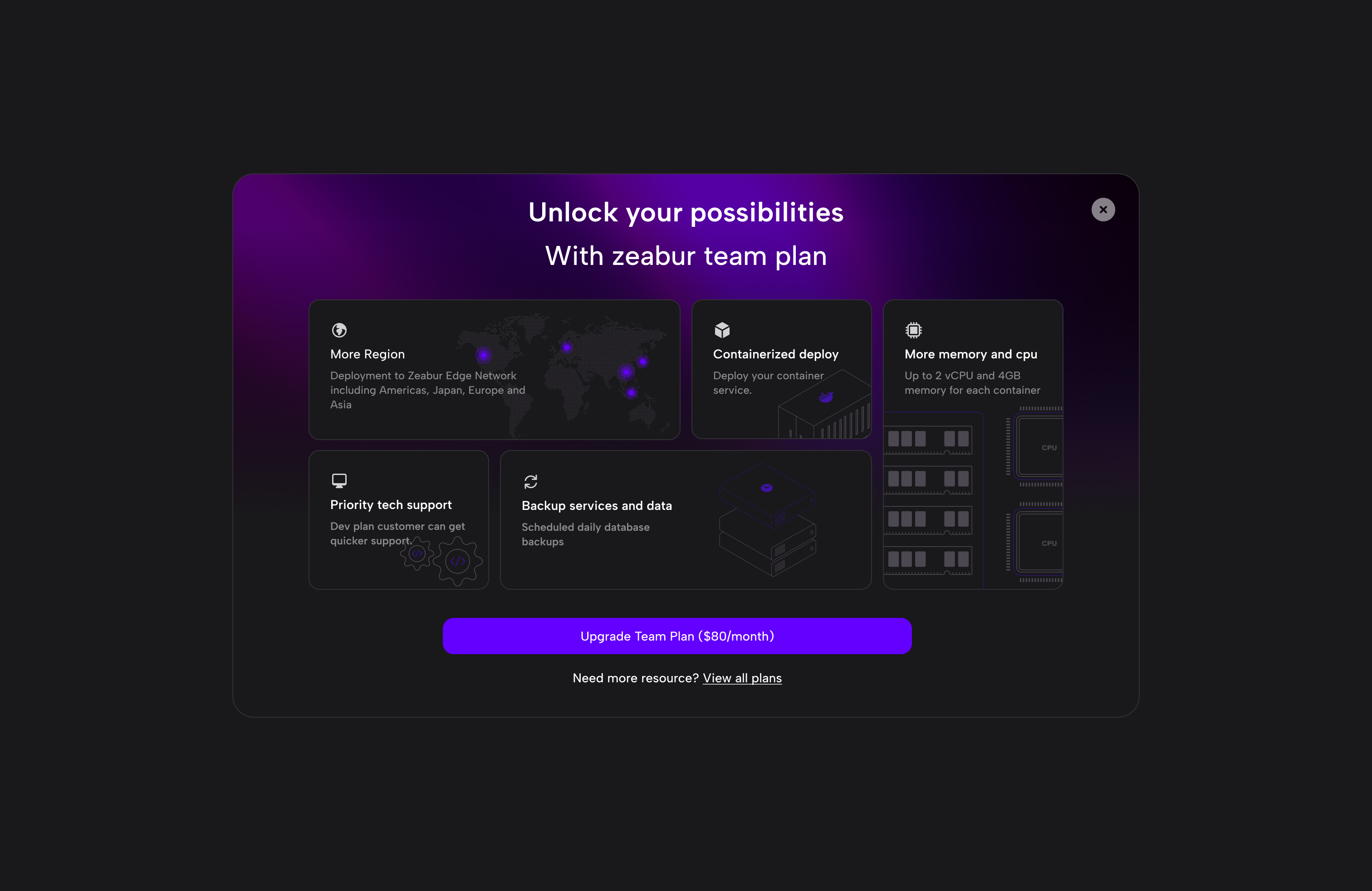
Task: Select the Priority tech support card title
Action: 391,504
